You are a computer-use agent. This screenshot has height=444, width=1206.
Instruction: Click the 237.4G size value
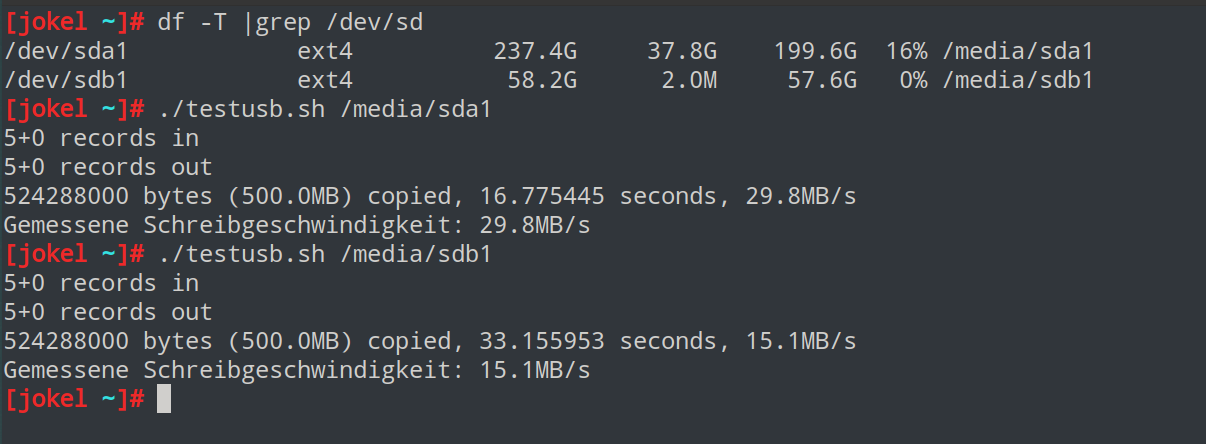pos(535,50)
